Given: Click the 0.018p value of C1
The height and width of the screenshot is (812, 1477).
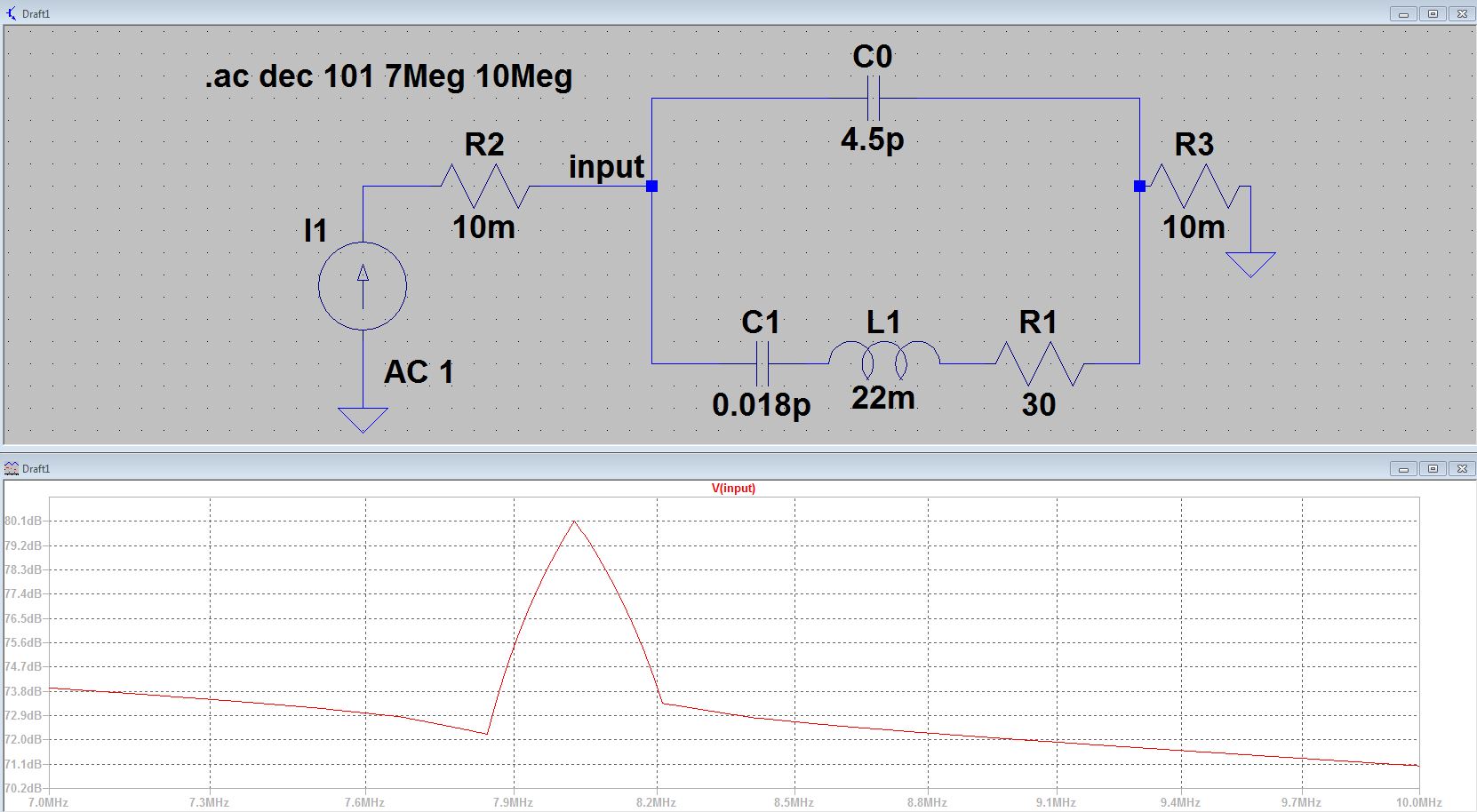Looking at the screenshot, I should 761,405.
